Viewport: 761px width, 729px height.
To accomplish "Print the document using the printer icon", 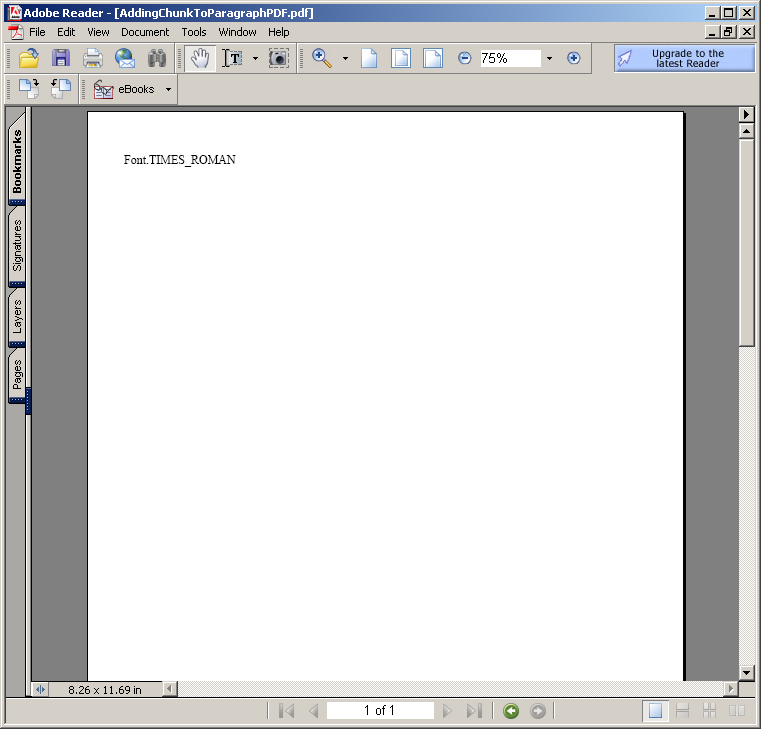I will (92, 58).
